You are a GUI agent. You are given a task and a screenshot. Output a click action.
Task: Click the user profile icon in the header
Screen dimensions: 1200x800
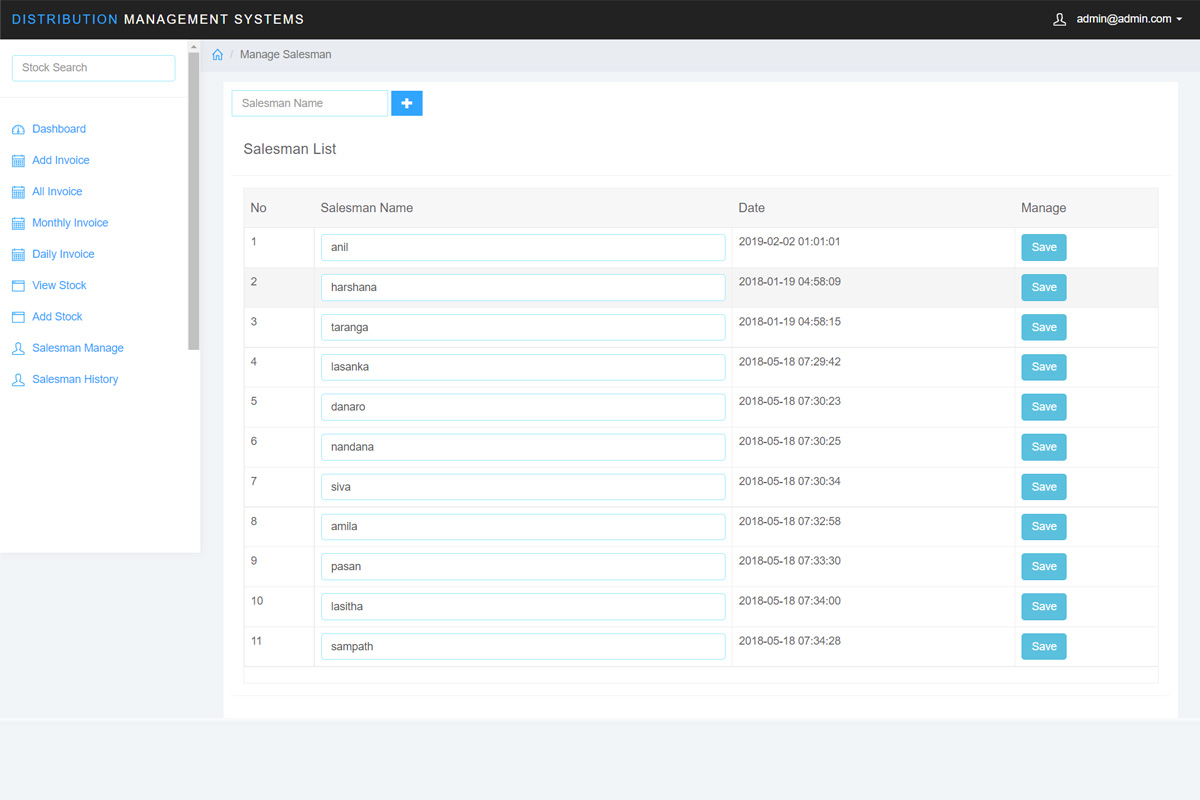click(x=1059, y=18)
